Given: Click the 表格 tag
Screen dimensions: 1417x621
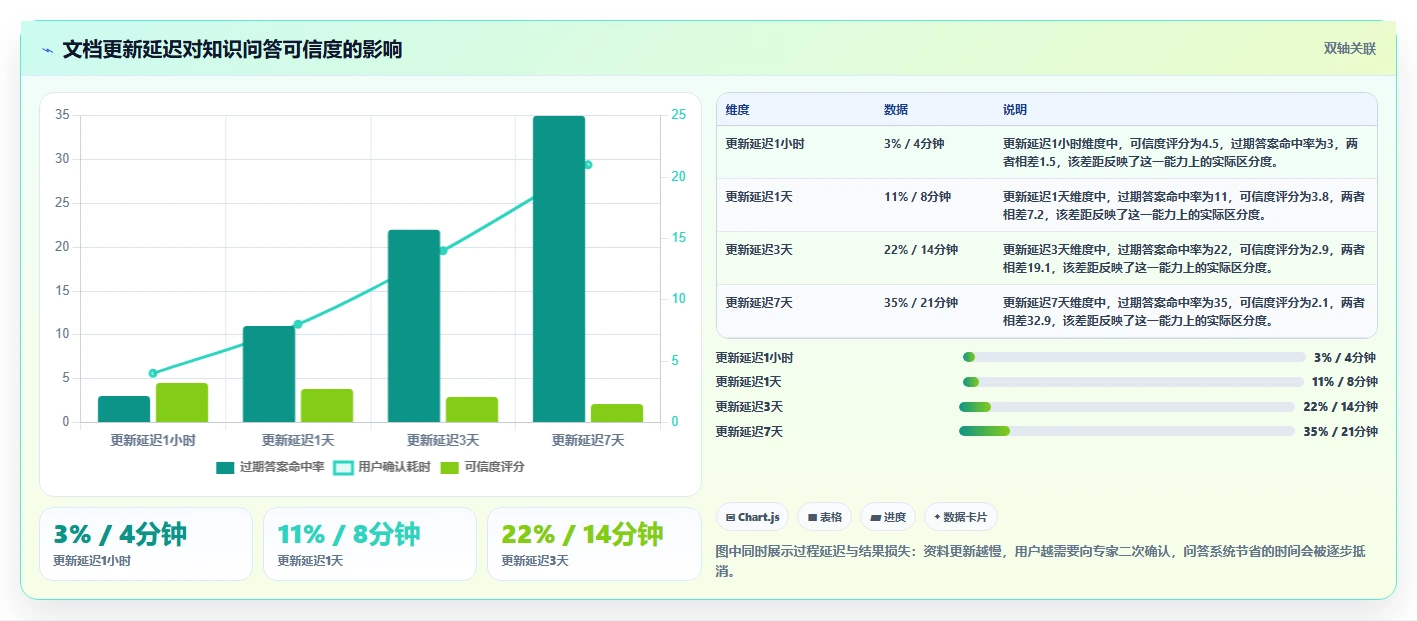Looking at the screenshot, I should point(825,517).
